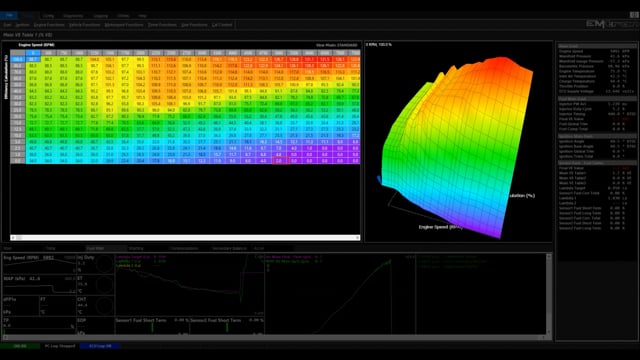The image size is (640, 360).
Task: Click the Main VE Table 1 title
Action: pyautogui.click(x=28, y=35)
